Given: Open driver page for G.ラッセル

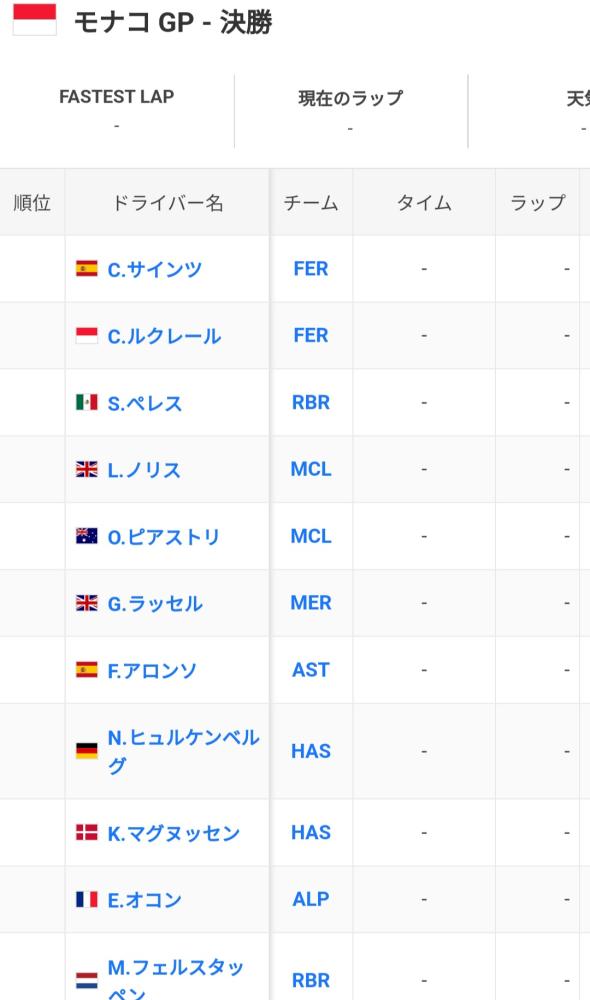Looking at the screenshot, I should click(x=155, y=603).
